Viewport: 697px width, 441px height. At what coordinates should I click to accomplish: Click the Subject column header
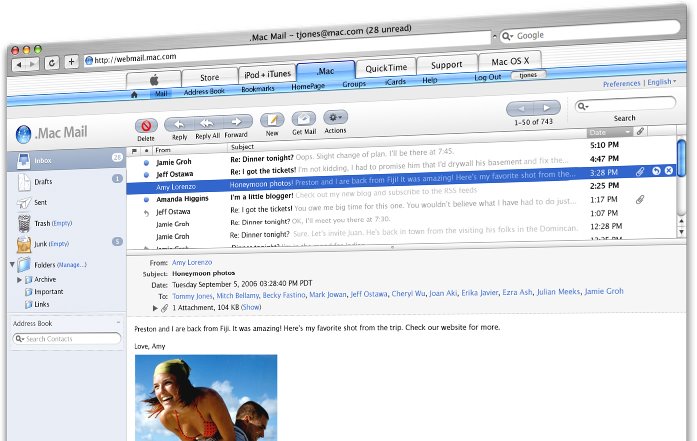click(242, 147)
